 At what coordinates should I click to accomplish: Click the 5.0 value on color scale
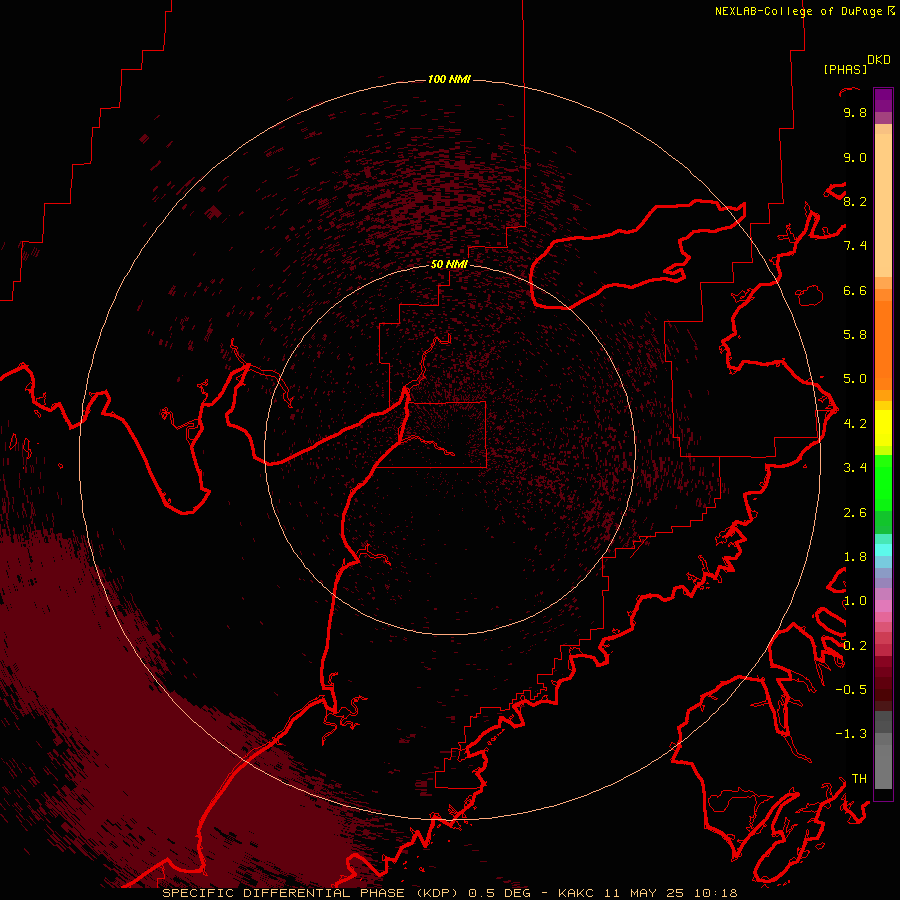click(x=855, y=379)
